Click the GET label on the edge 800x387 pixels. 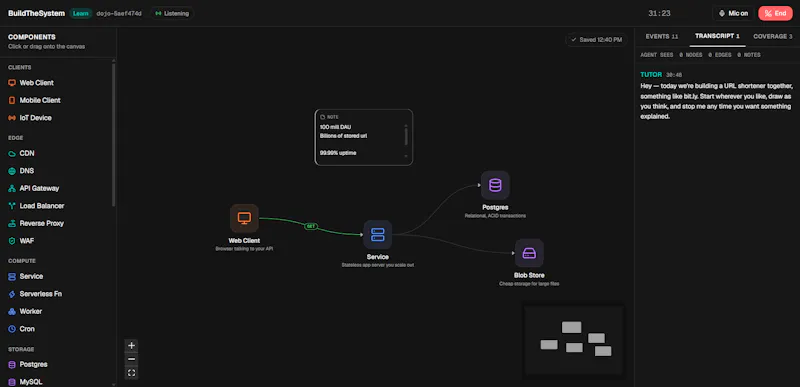coord(311,226)
